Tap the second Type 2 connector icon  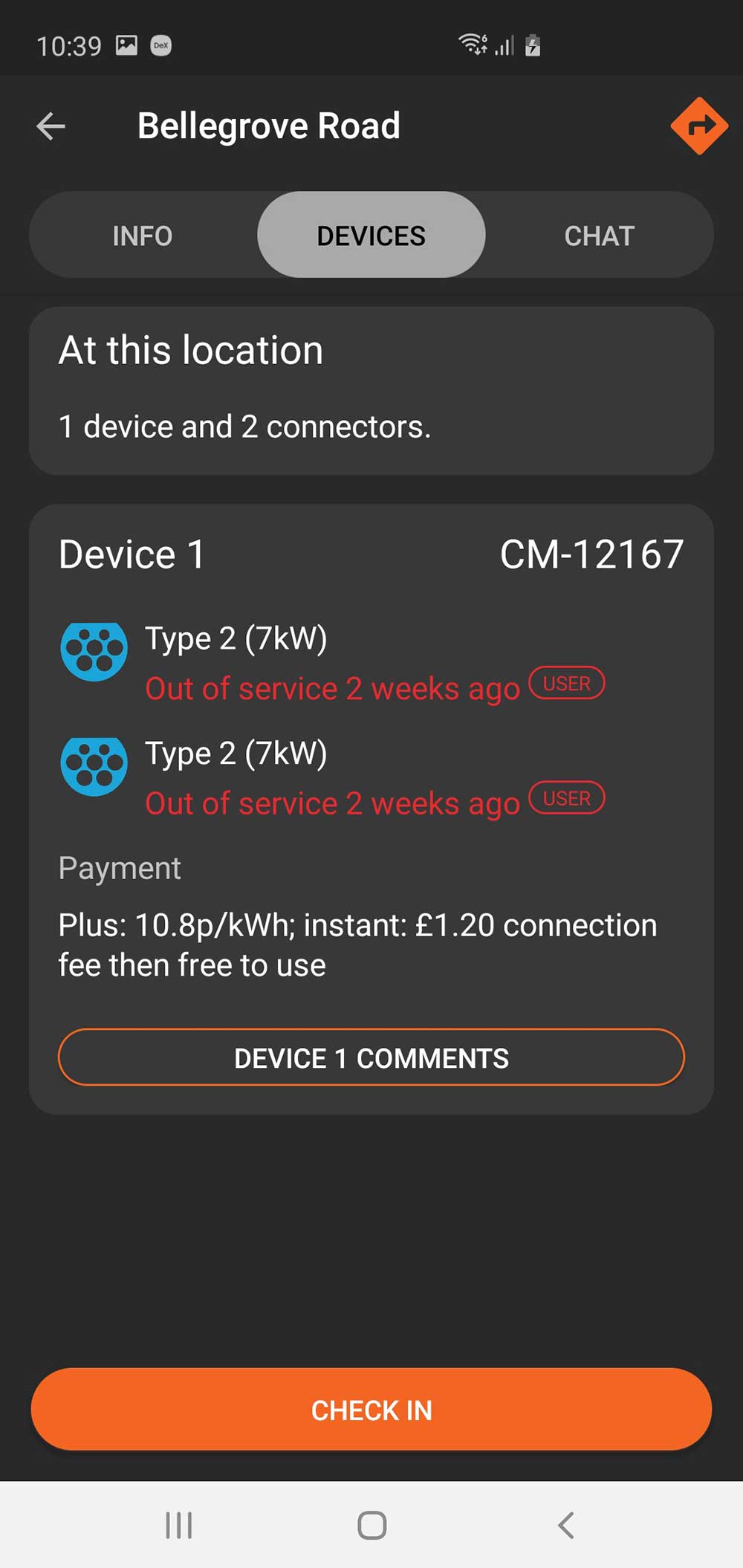94,766
